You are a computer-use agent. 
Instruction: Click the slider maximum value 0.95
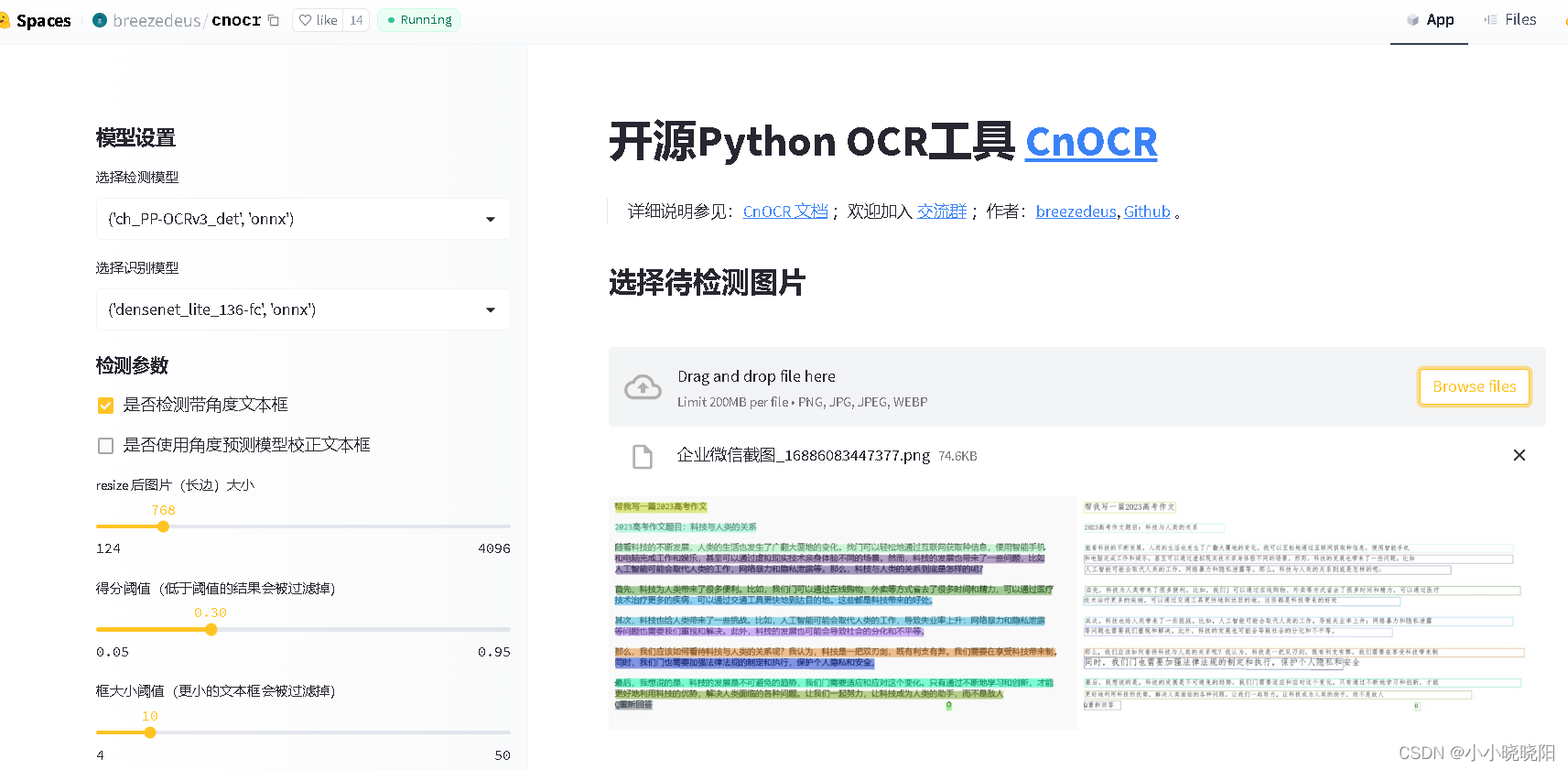tap(494, 652)
